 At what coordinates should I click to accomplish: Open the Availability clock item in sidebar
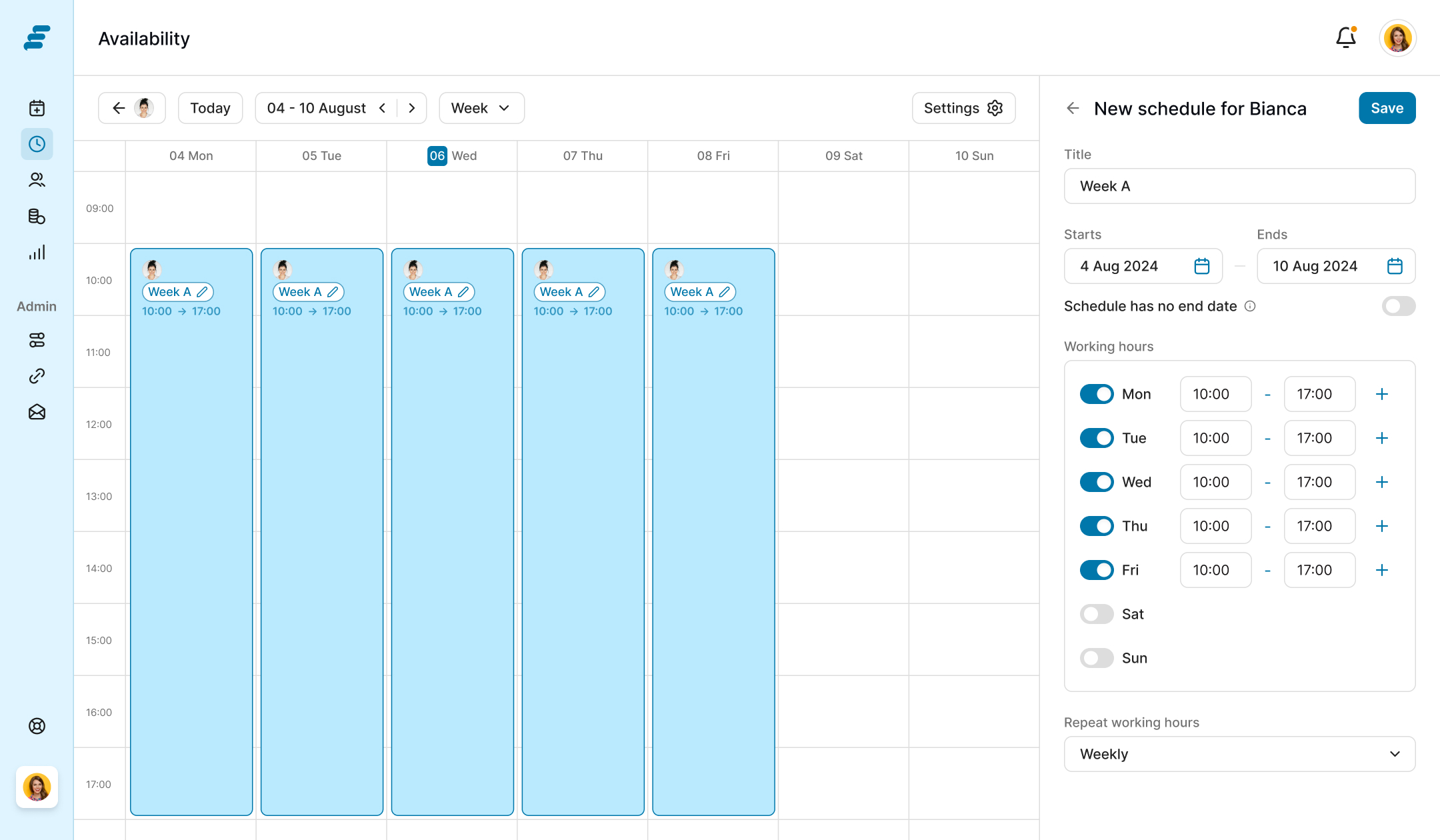(37, 144)
